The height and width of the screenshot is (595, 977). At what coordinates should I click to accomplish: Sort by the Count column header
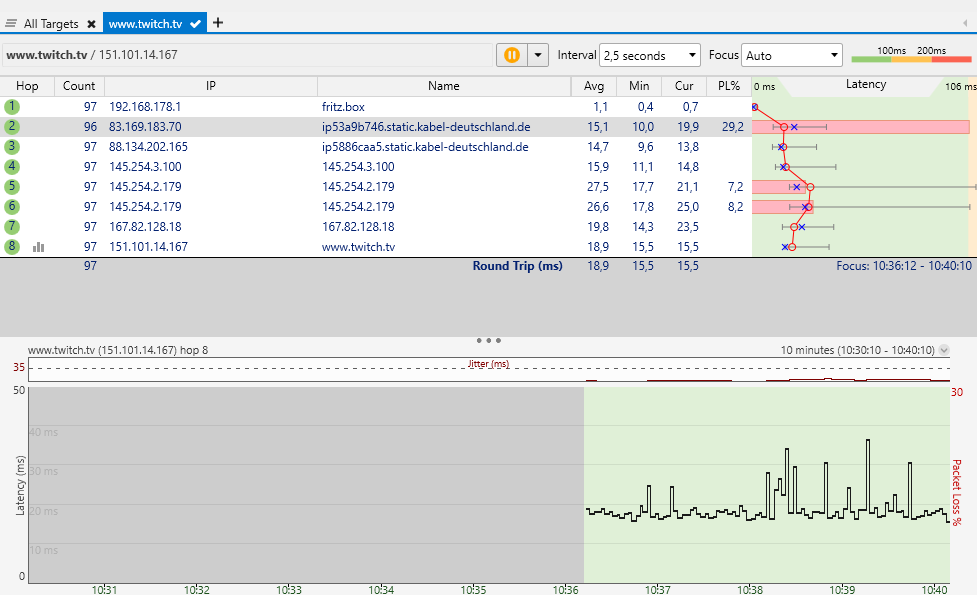tap(79, 86)
